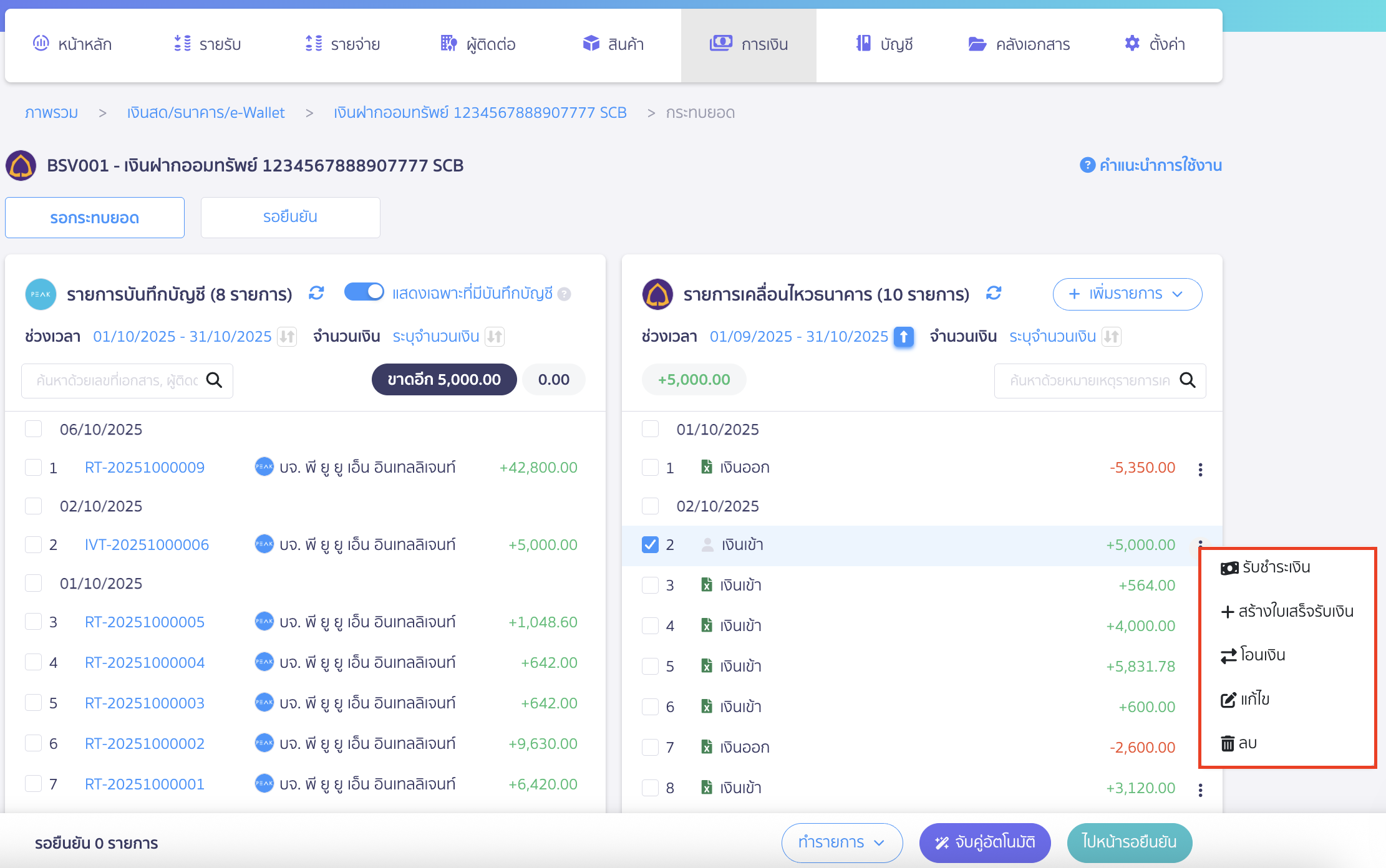
Task: Open the ทำรายการ dropdown button
Action: pyautogui.click(x=841, y=842)
